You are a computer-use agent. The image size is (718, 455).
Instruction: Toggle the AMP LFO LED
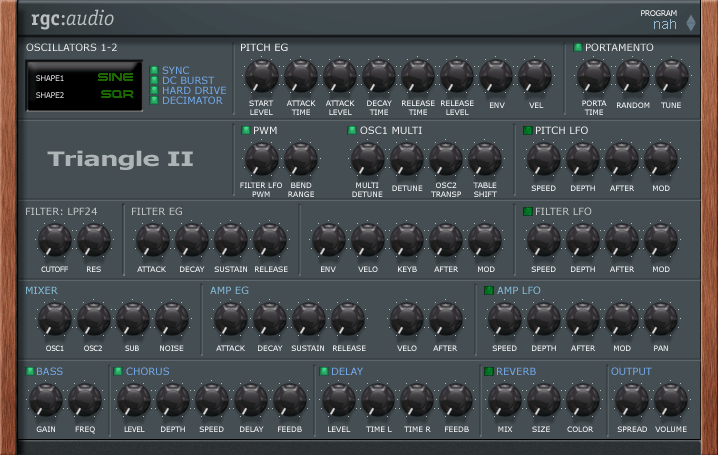click(489, 290)
